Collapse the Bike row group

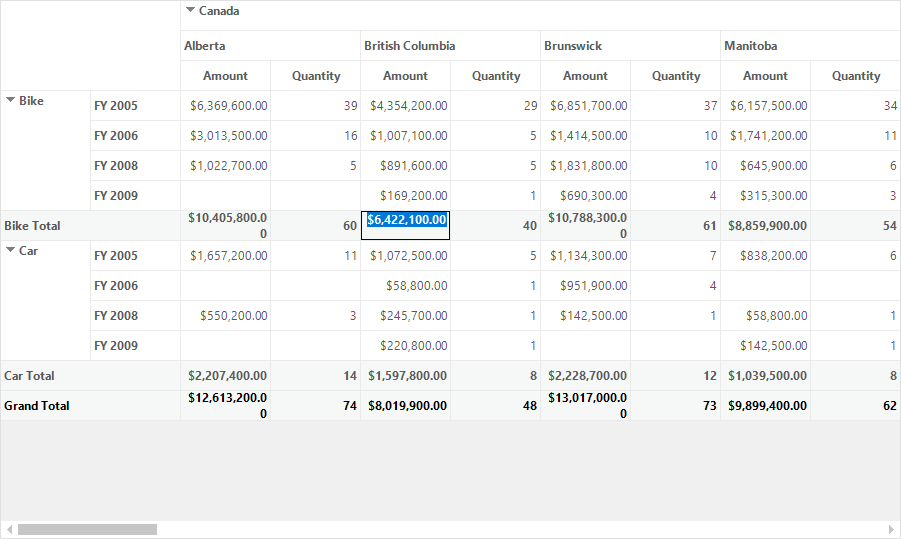click(x=10, y=100)
